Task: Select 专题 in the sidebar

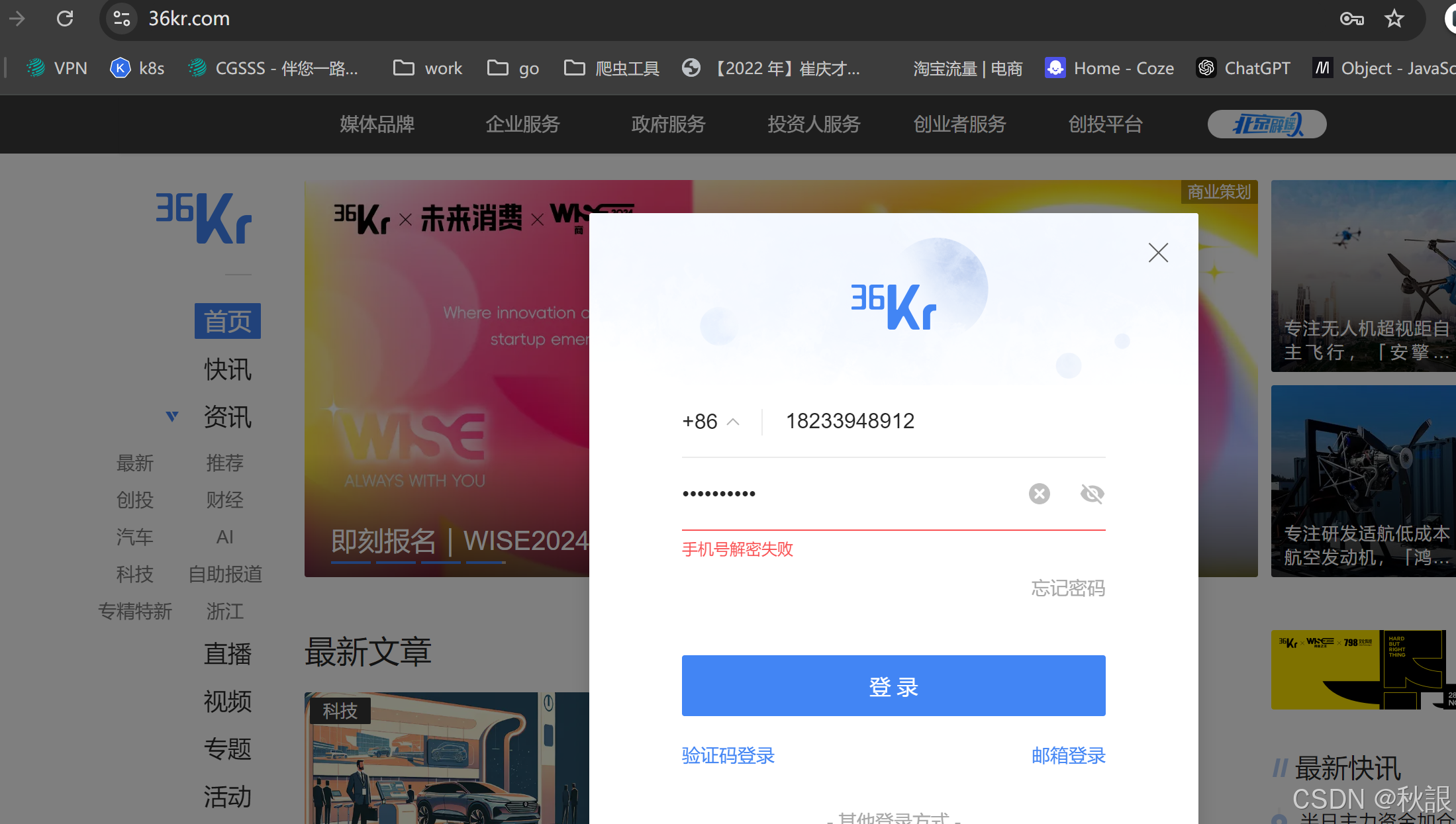Action: coord(228,749)
